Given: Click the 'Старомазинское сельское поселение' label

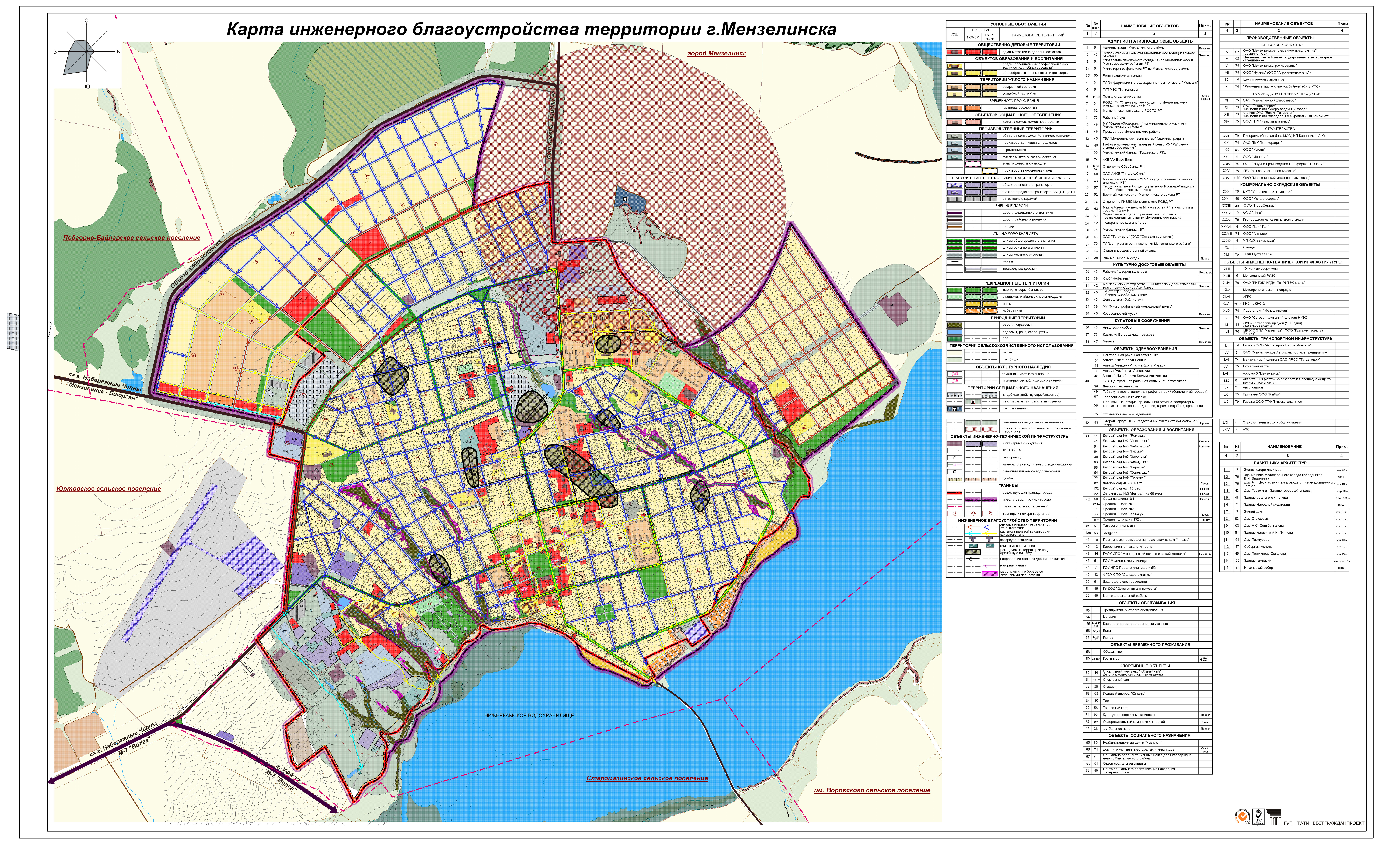Looking at the screenshot, I should coord(647,778).
